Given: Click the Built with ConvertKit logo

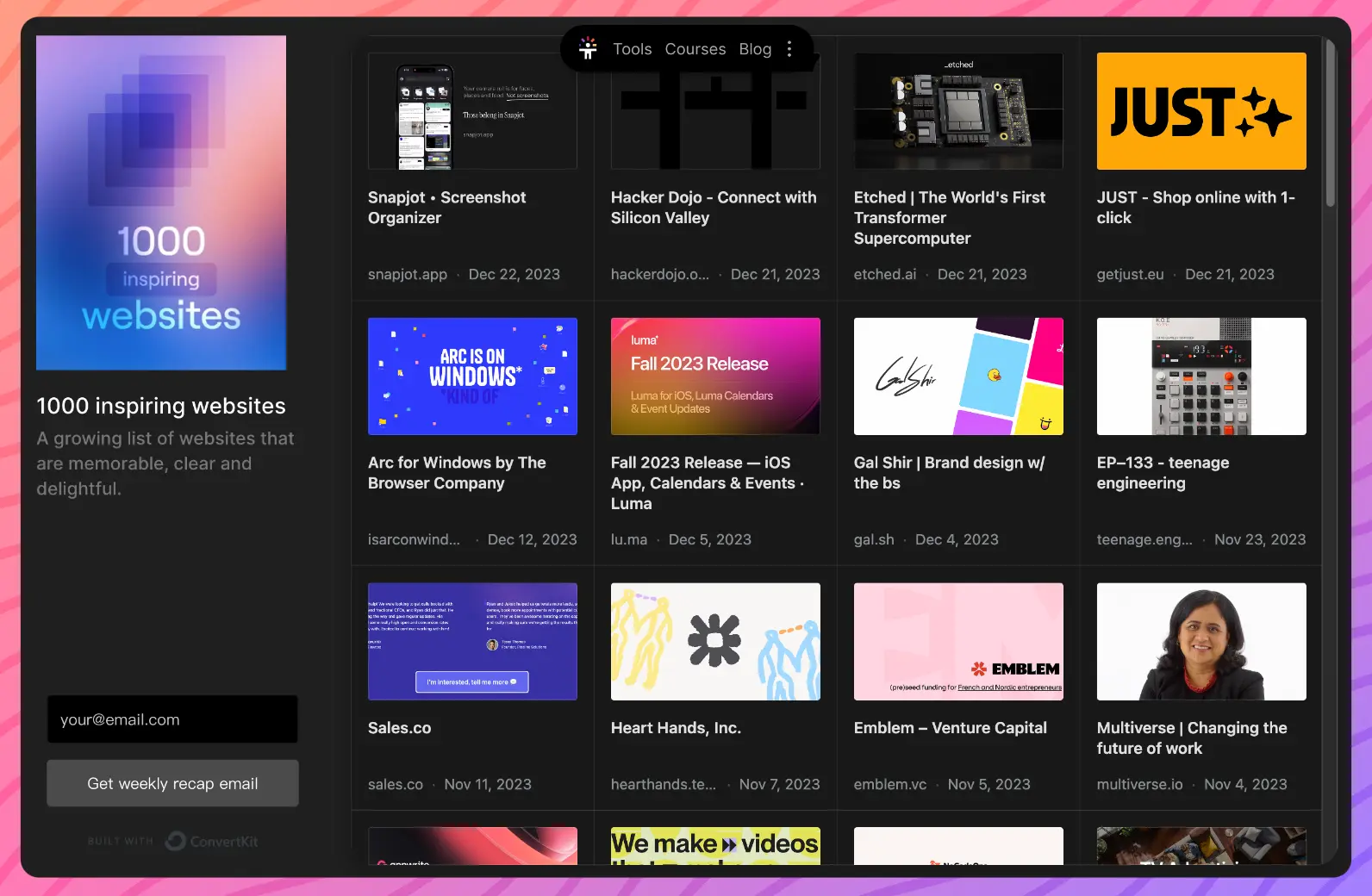Looking at the screenshot, I should (x=172, y=841).
